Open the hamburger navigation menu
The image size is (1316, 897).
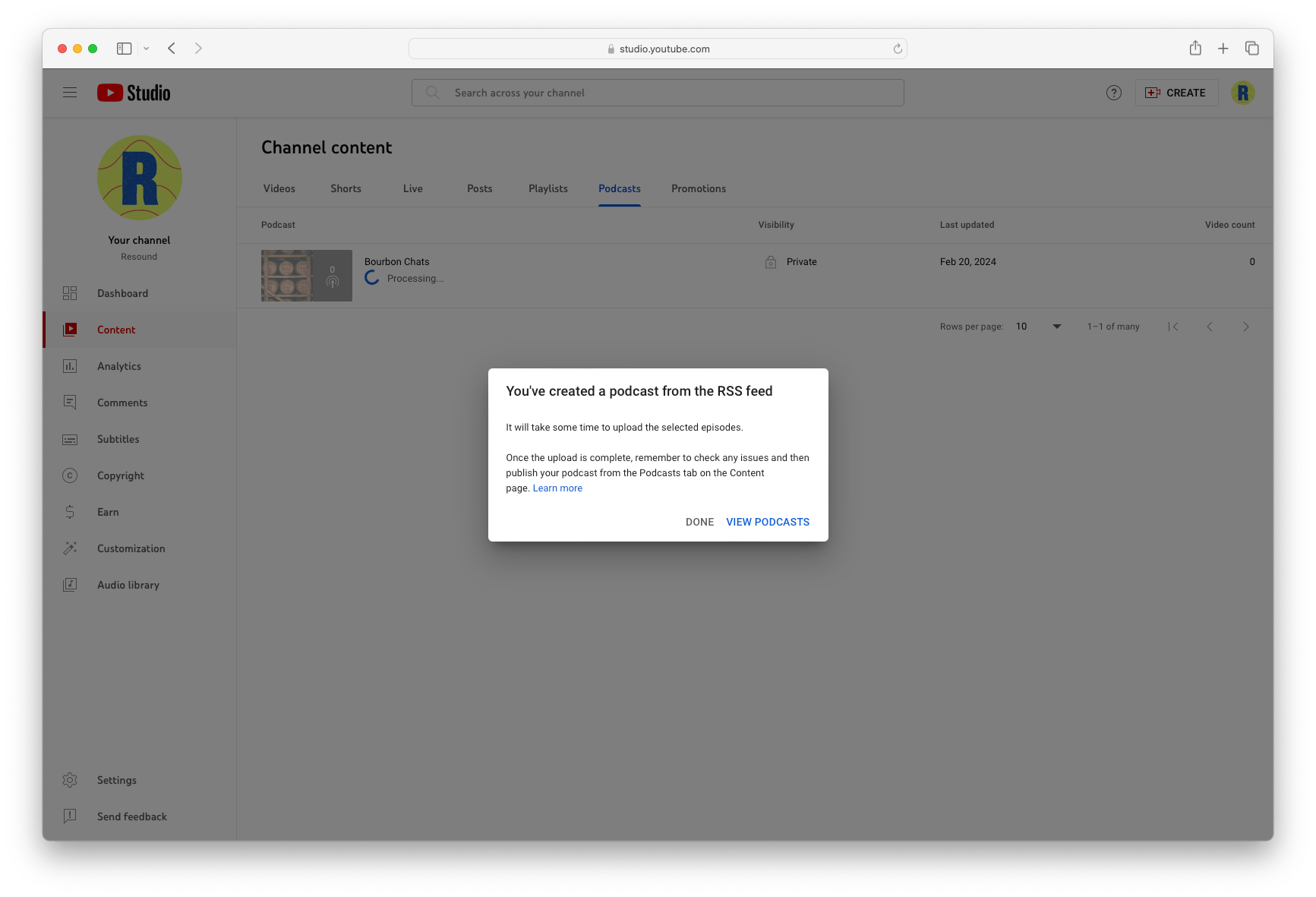[70, 93]
